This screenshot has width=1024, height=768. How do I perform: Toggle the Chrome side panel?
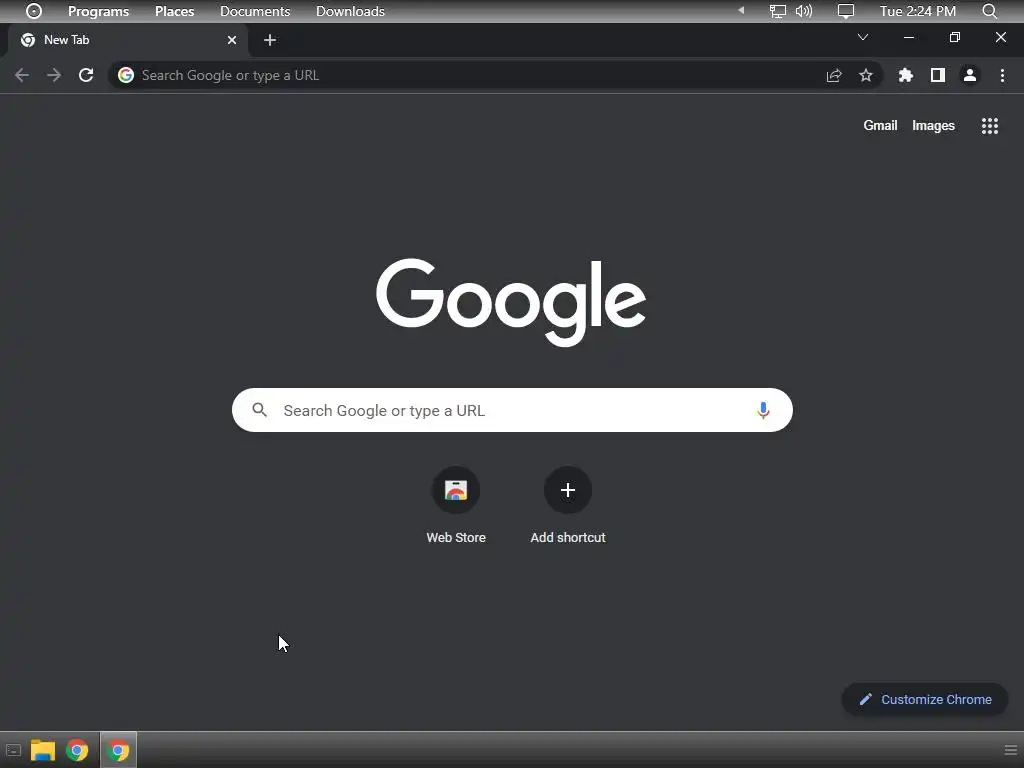pos(938,75)
